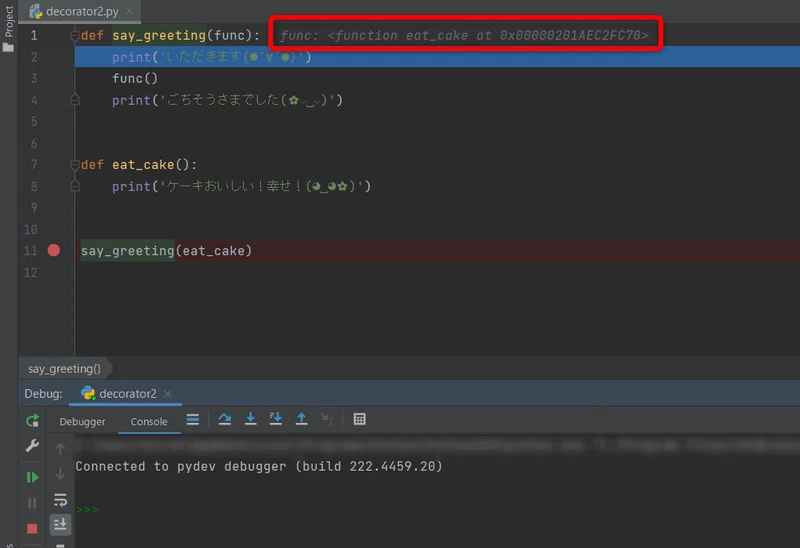Open debugger settings wrench icon
The image size is (800, 548).
click(32, 445)
